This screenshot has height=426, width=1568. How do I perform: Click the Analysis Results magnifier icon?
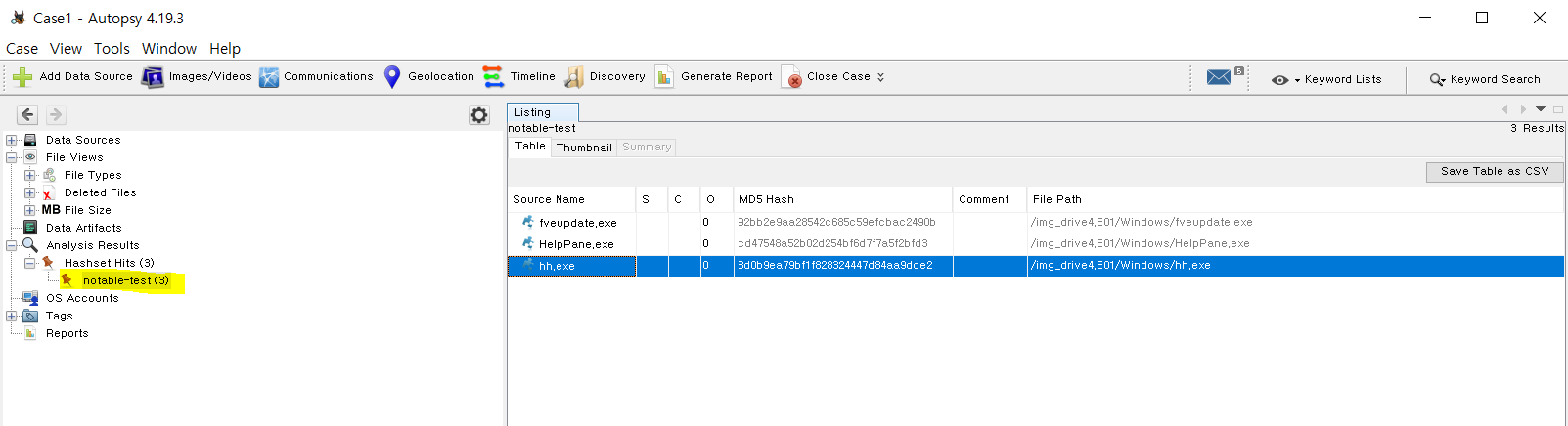[x=30, y=245]
